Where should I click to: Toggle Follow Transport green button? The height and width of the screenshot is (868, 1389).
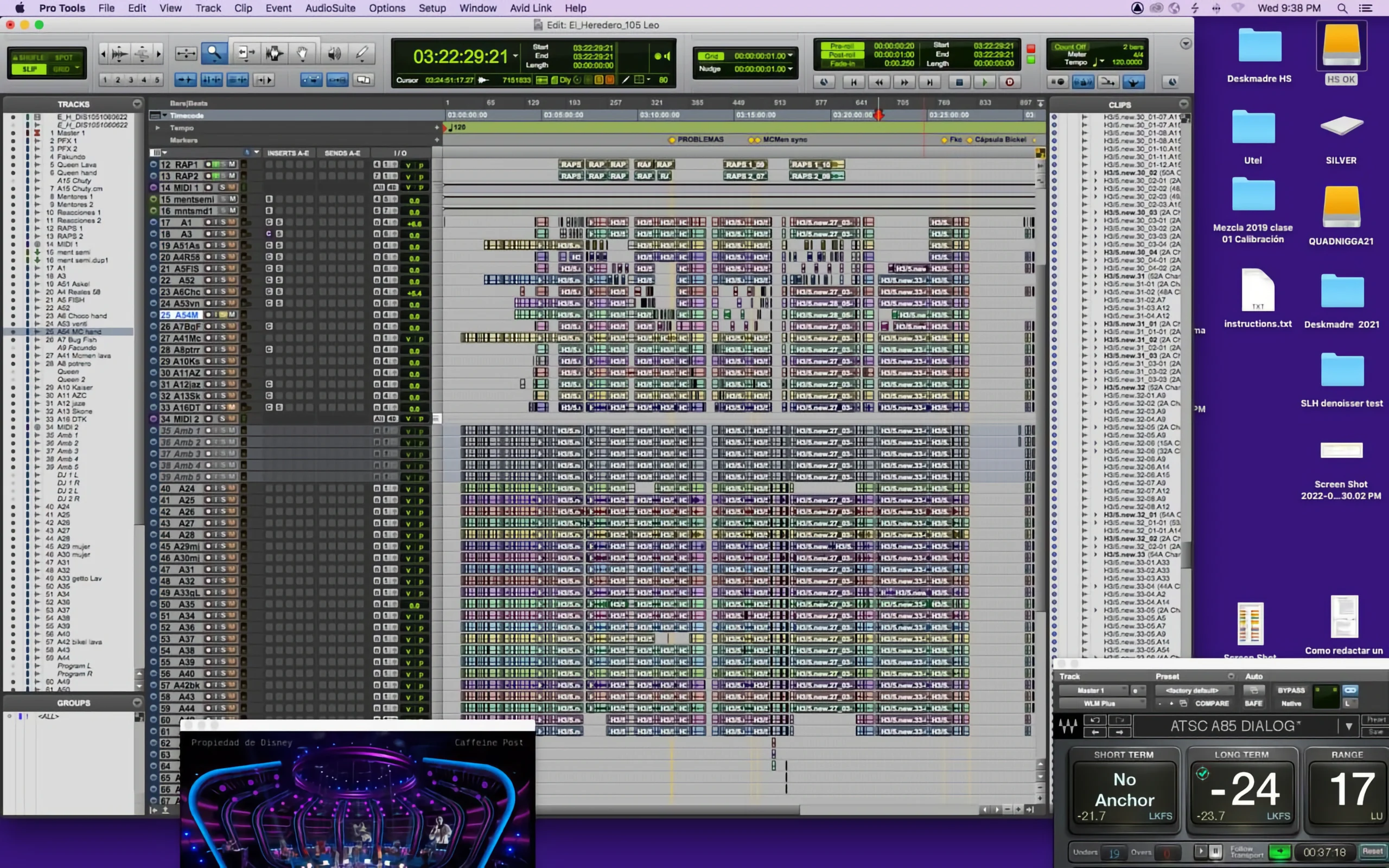pos(1279,852)
